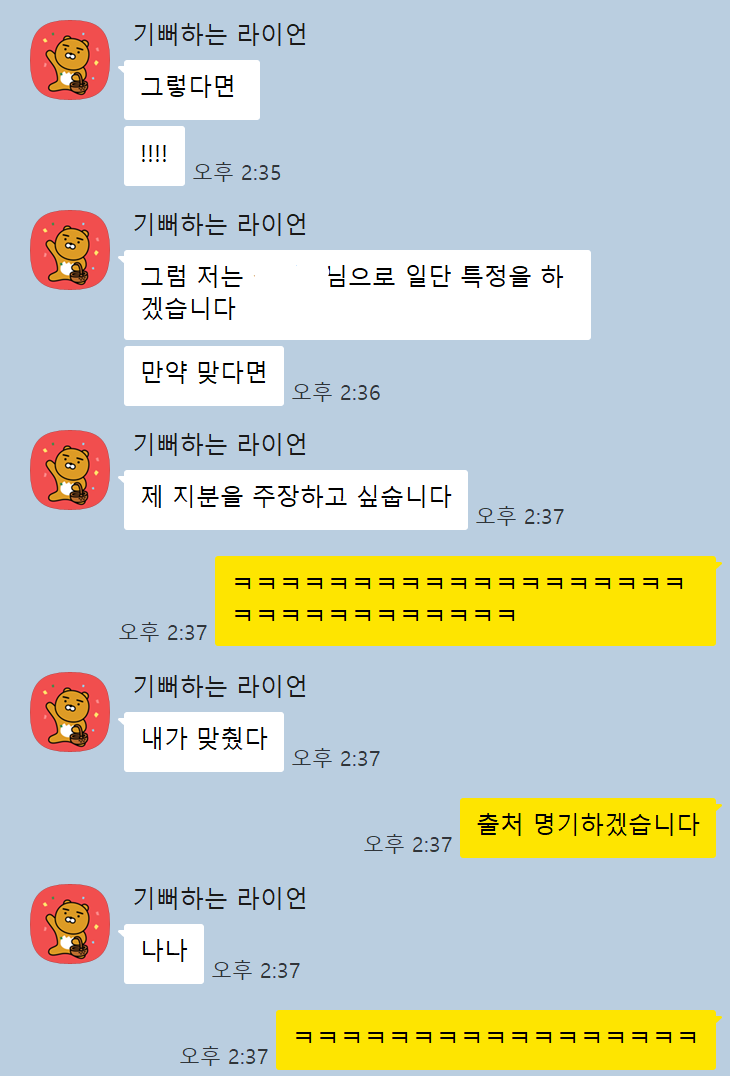Click the last yellow ㅋㅋㅋ bubble at bottom

(495, 1040)
